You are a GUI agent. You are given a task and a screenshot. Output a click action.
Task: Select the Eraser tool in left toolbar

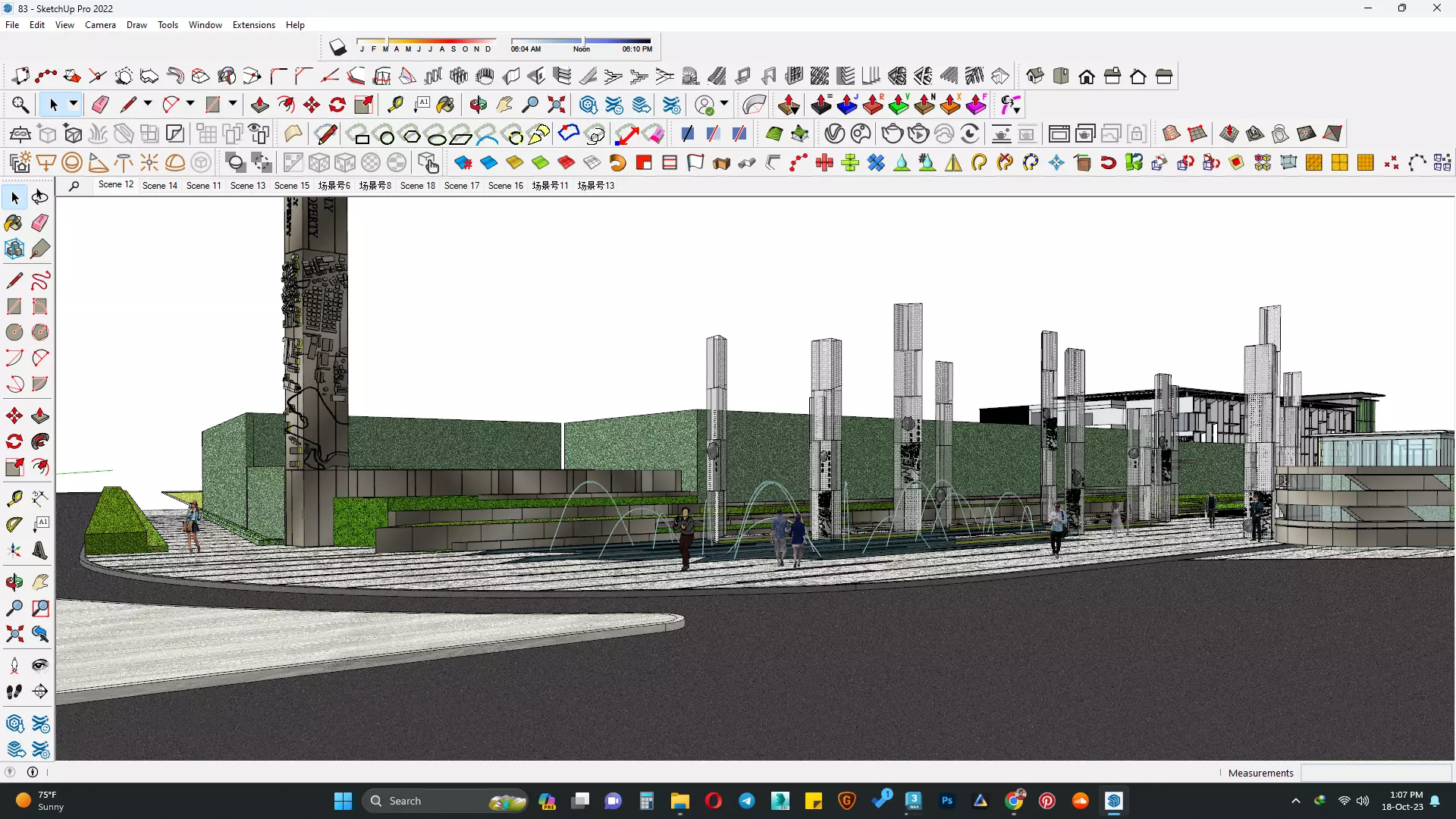click(40, 223)
